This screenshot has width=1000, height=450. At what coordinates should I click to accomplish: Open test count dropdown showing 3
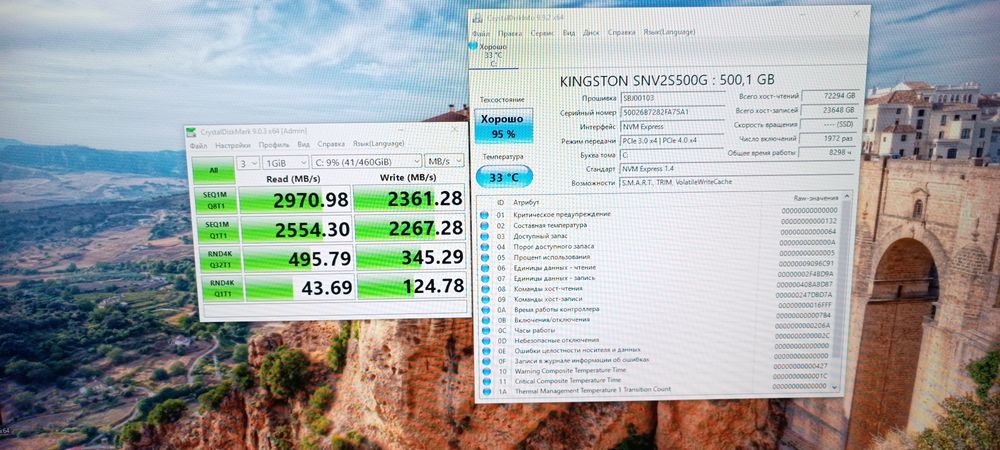point(247,163)
